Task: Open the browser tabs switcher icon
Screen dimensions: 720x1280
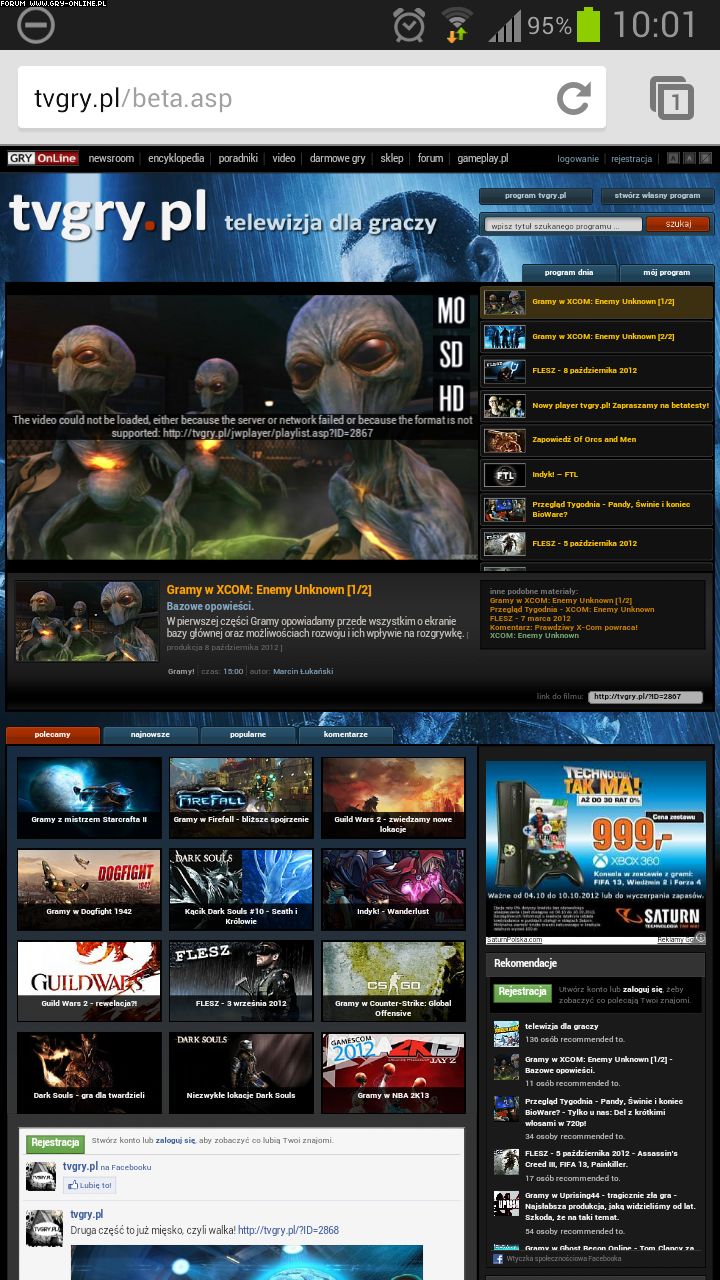Action: click(672, 98)
